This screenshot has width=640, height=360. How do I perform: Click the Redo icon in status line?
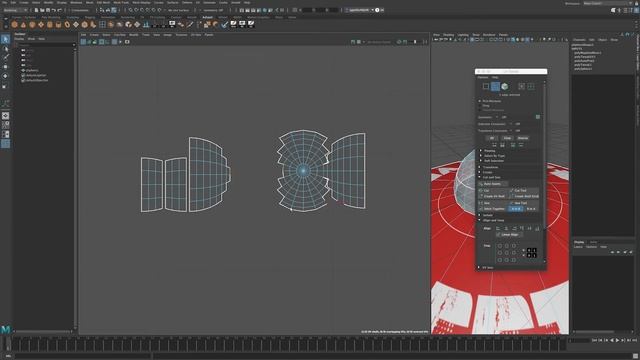pyautogui.click(x=60, y=10)
